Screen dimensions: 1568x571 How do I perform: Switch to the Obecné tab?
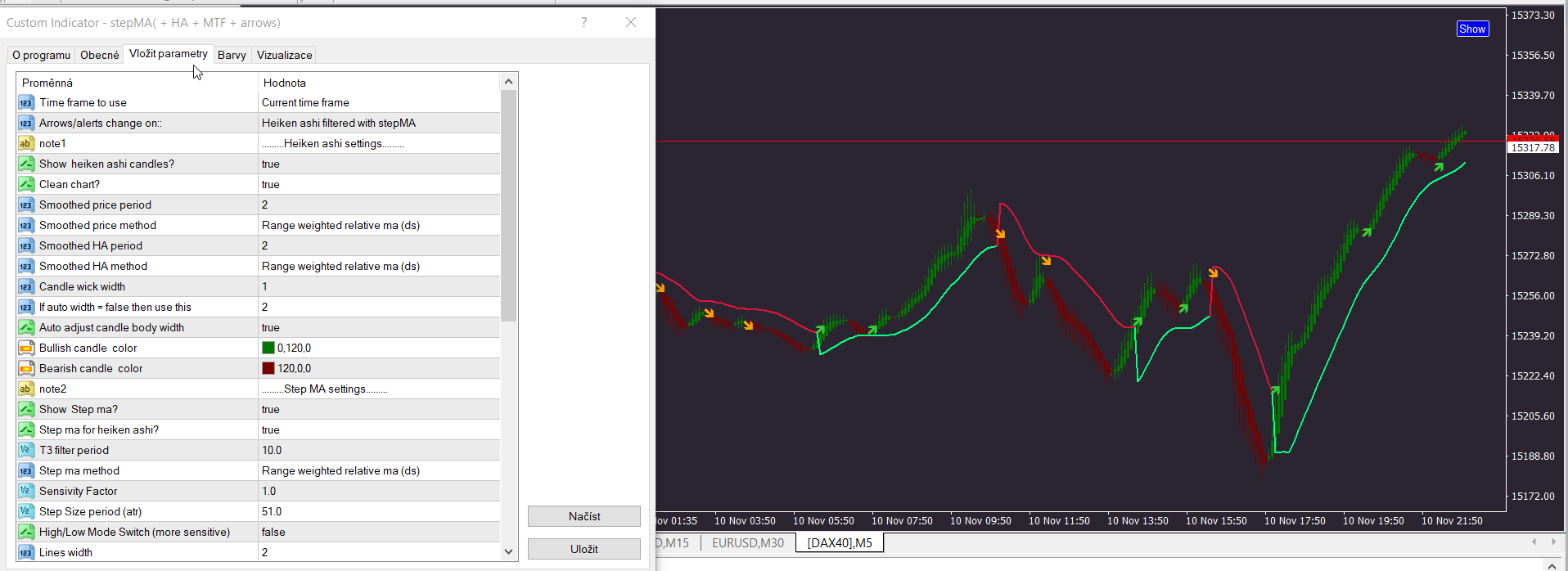click(99, 55)
